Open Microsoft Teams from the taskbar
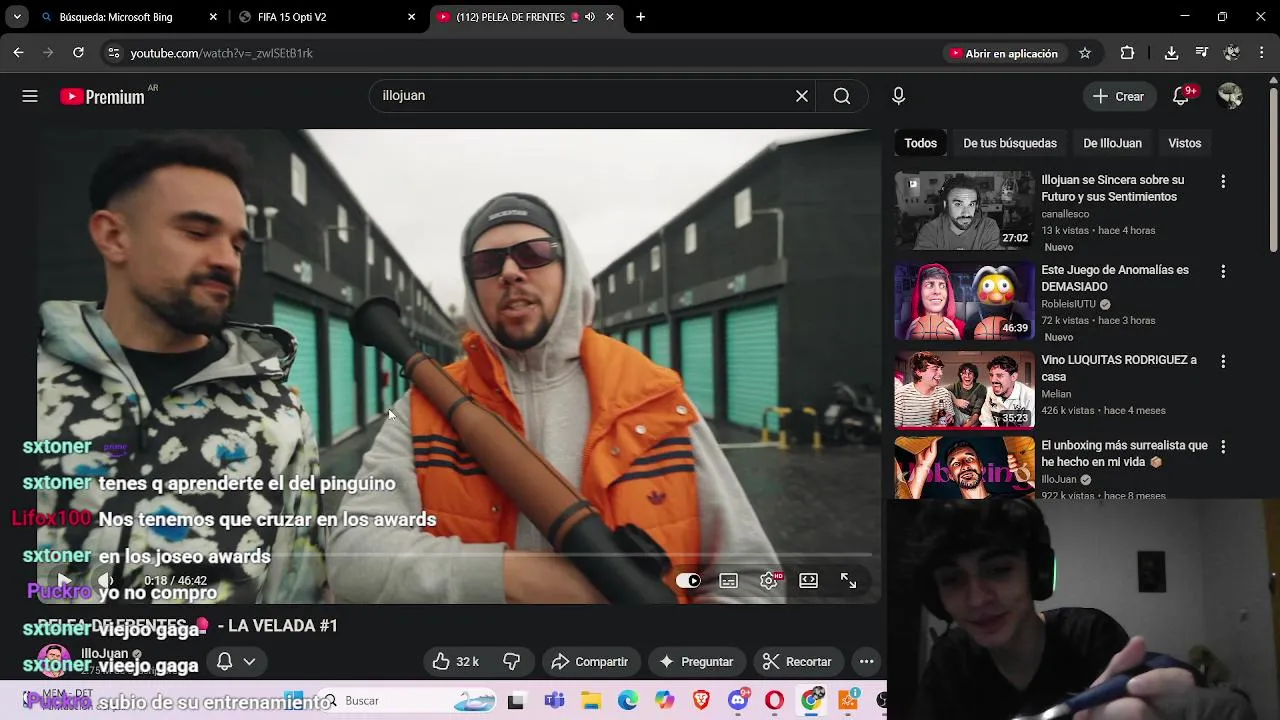Screen dimensions: 1280x720 pyautogui.click(x=554, y=701)
